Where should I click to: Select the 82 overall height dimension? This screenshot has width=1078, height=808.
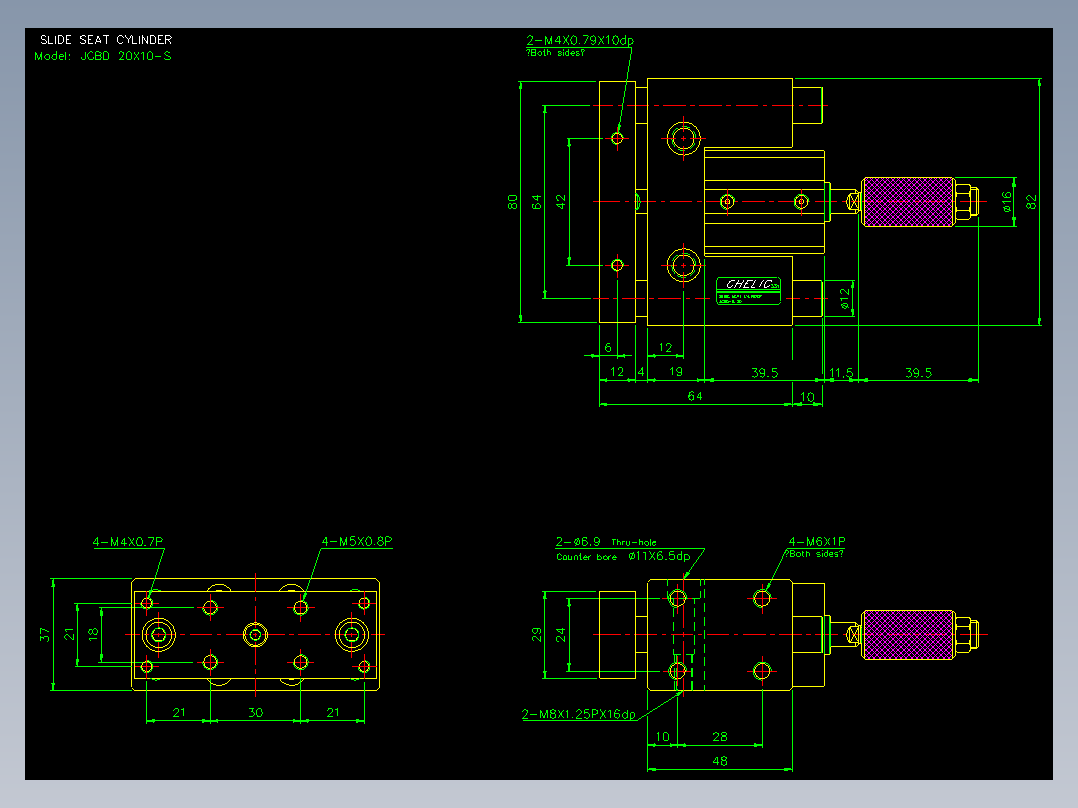1031,202
